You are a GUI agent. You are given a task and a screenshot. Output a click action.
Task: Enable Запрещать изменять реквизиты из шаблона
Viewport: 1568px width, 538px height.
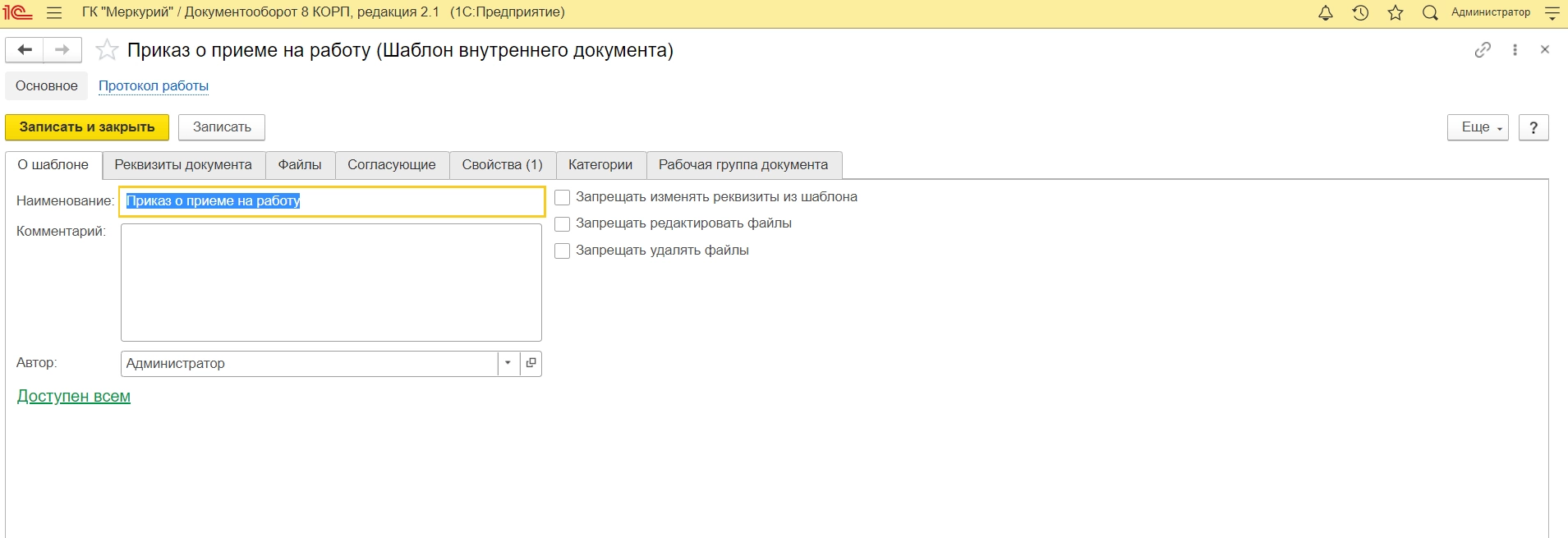pos(563,198)
